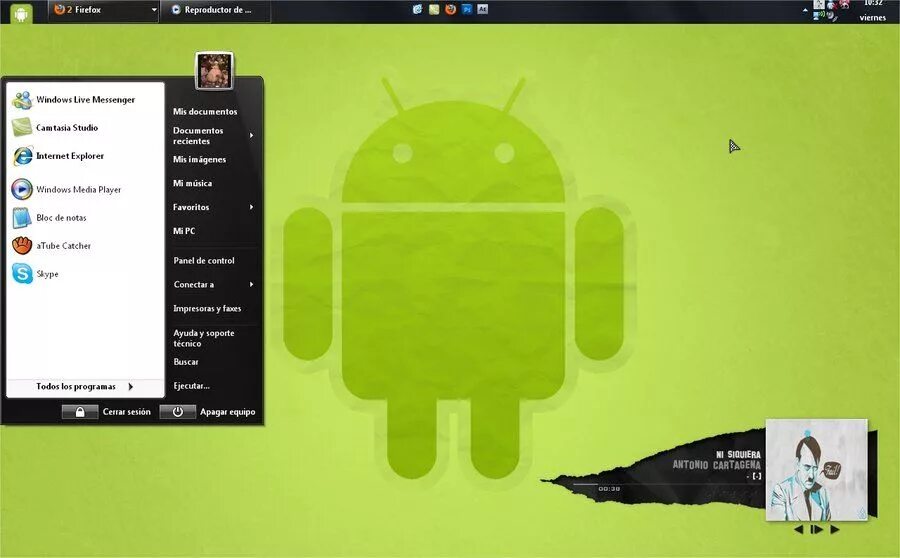Click the tray icon right of network
This screenshot has height=558, width=900.
[831, 16]
